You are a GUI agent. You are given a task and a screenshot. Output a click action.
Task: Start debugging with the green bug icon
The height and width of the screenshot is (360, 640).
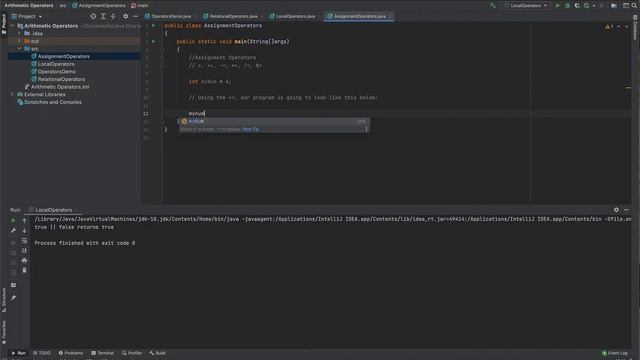click(x=567, y=6)
